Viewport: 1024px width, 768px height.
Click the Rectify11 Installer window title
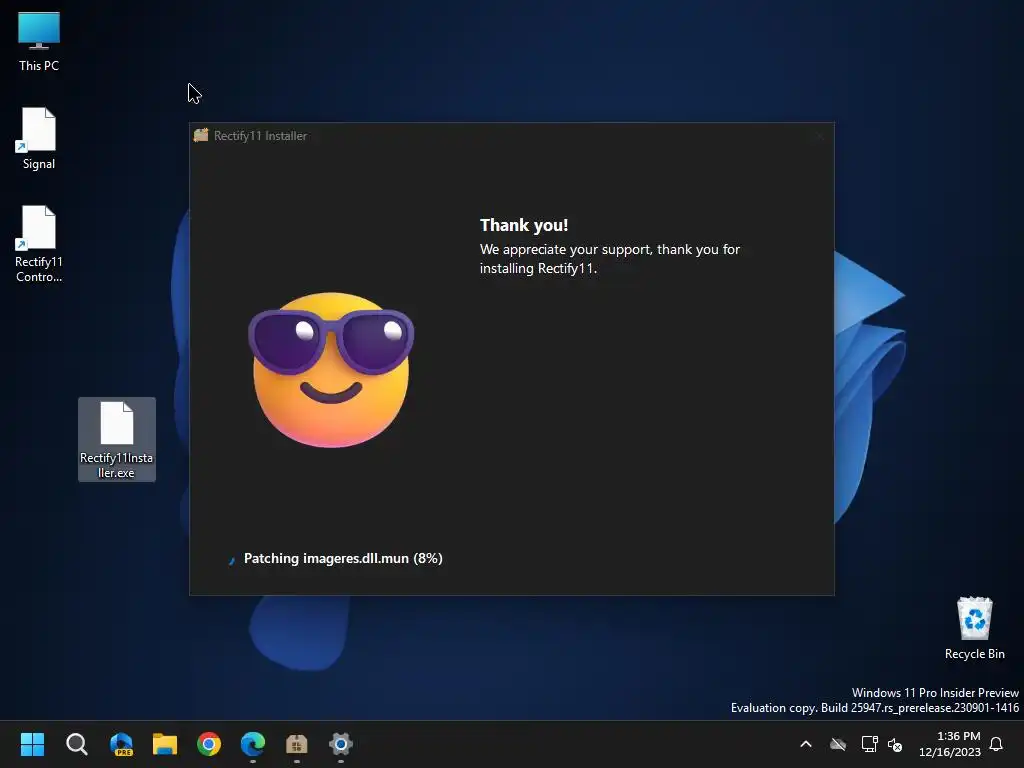(x=261, y=136)
